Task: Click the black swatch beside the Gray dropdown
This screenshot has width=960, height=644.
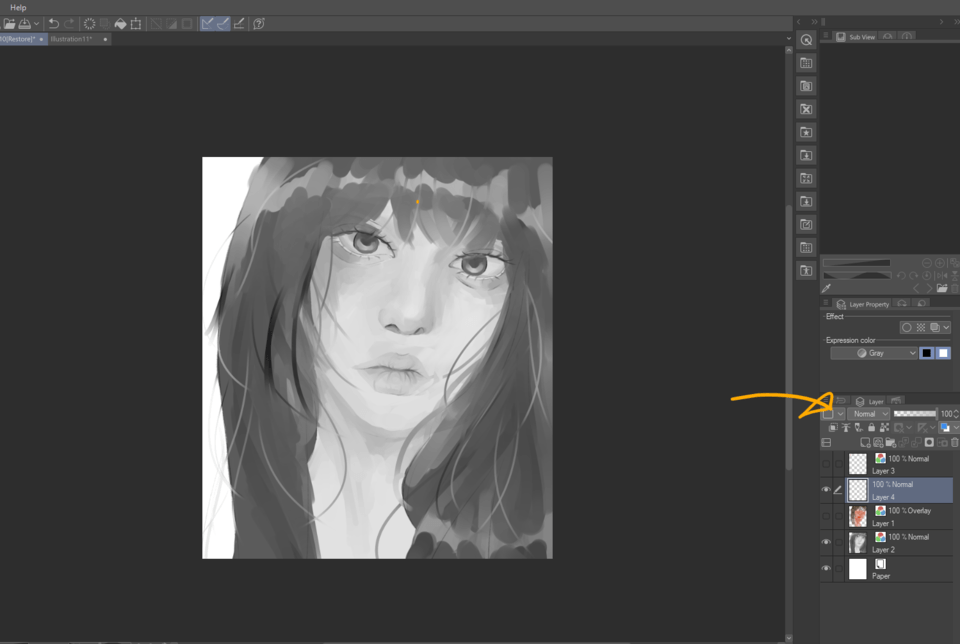Action: tap(926, 352)
